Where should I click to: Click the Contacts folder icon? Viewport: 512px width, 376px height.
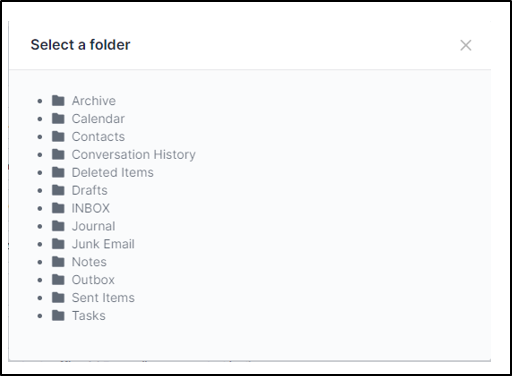[x=58, y=136]
